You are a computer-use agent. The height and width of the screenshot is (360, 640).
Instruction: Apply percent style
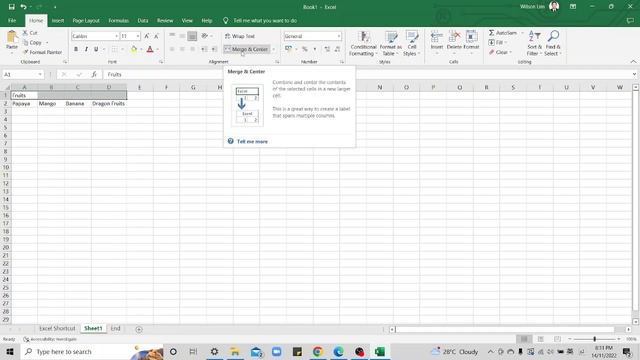[x=304, y=49]
